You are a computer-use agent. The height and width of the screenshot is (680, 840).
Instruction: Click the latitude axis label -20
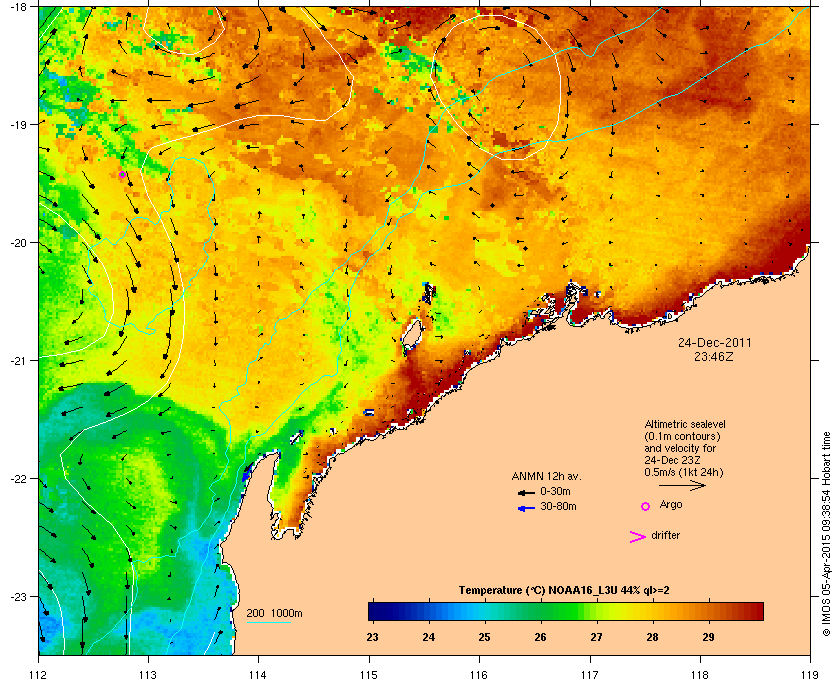coord(19,242)
